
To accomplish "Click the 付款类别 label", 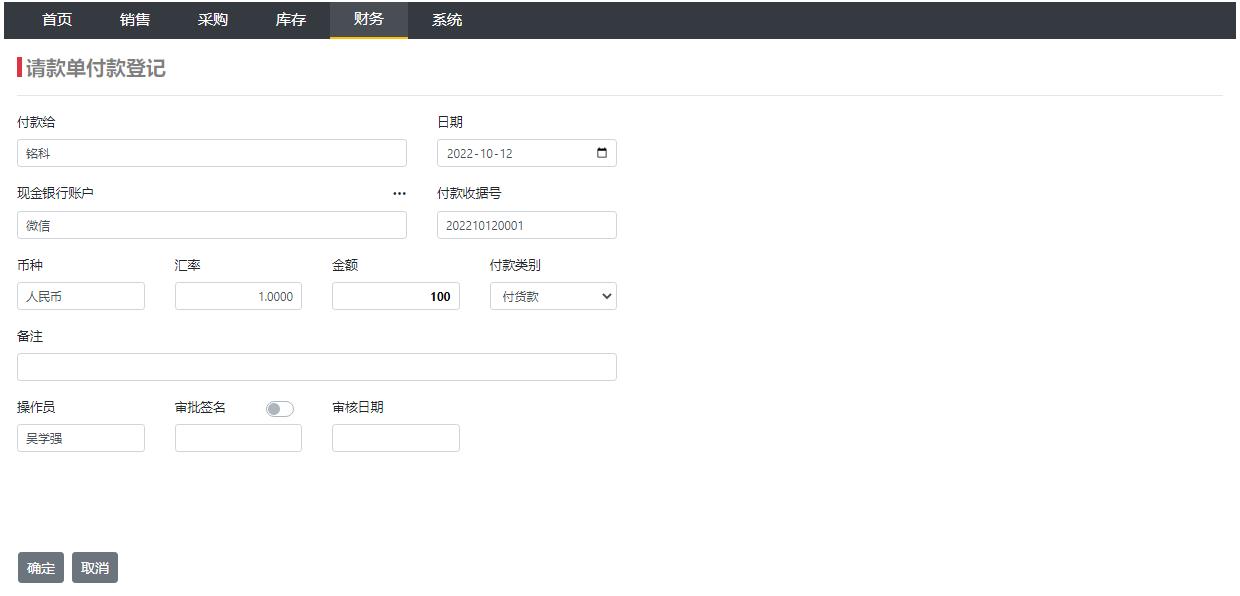I will [515, 265].
